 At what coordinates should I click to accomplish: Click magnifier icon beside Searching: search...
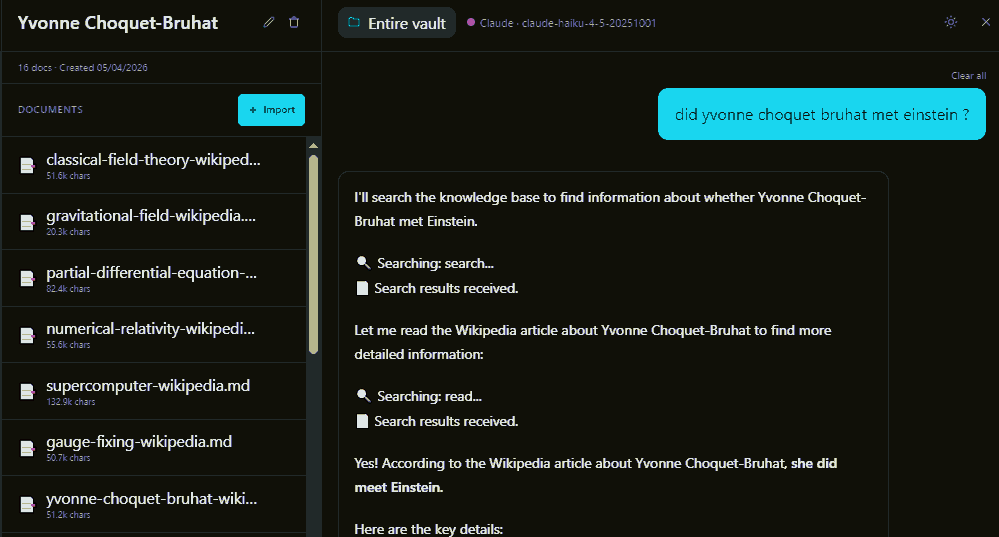(x=363, y=262)
